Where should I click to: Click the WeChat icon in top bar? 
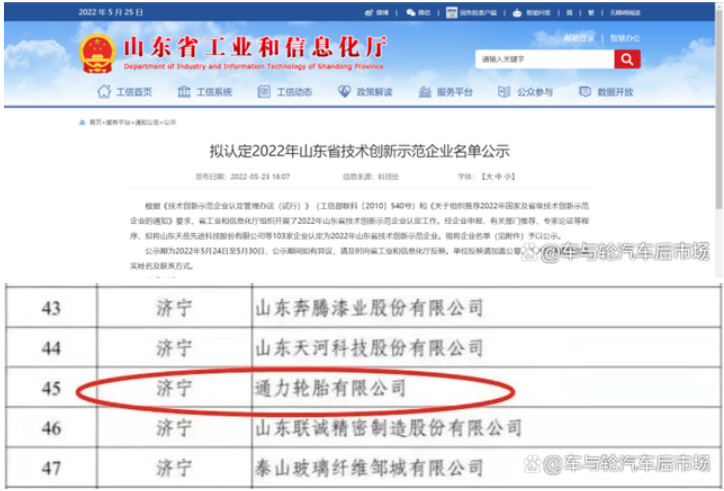(410, 13)
